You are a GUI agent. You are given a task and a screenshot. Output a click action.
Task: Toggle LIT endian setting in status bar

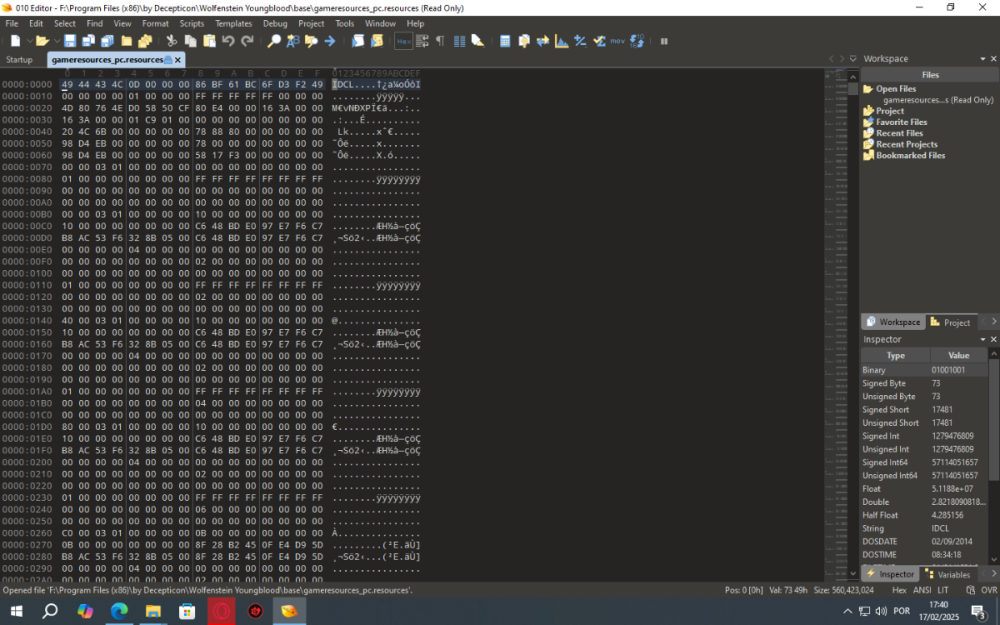tap(943, 590)
